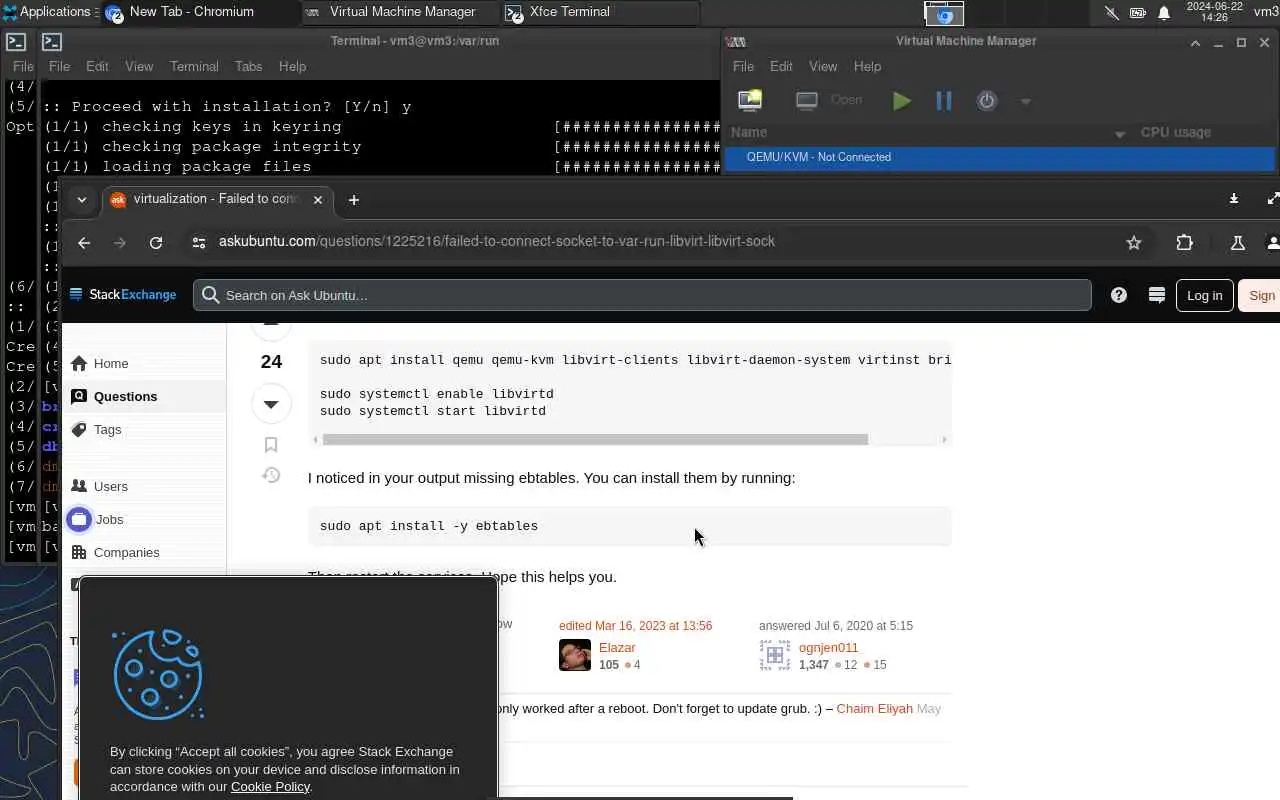Click the Log in button

coord(1204,295)
